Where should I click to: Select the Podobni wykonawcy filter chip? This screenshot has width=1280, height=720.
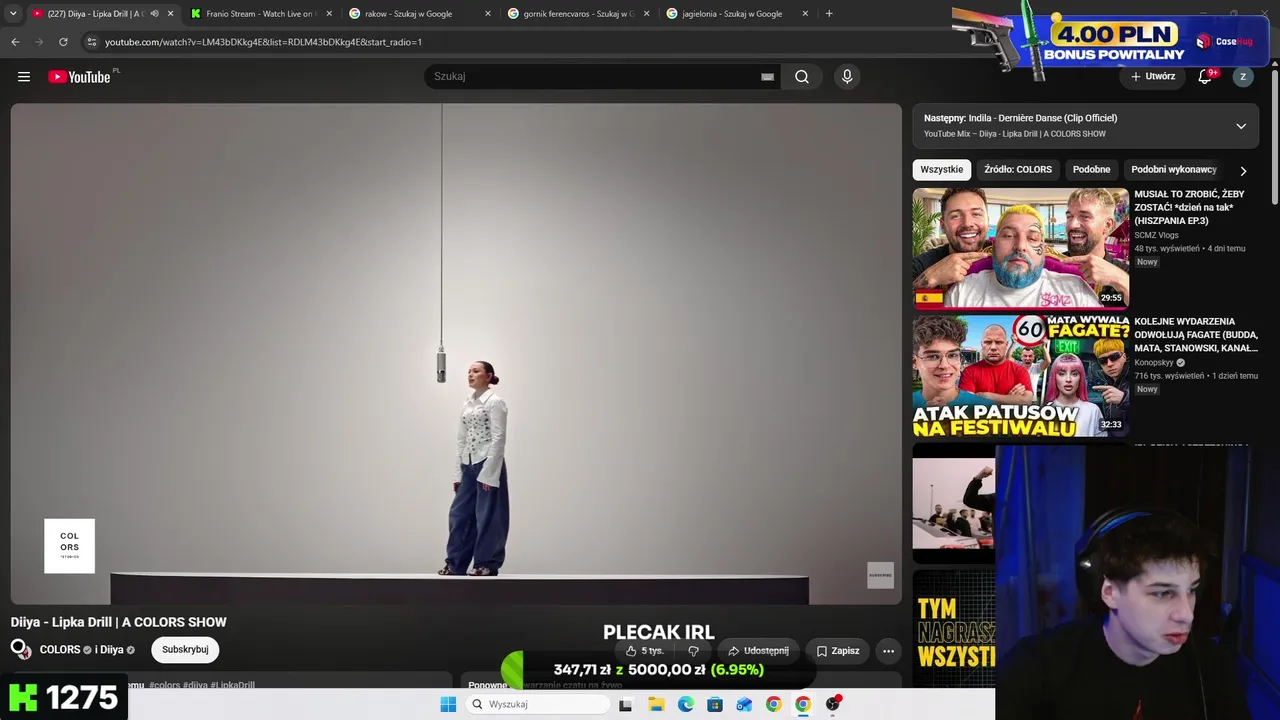[1173, 170]
